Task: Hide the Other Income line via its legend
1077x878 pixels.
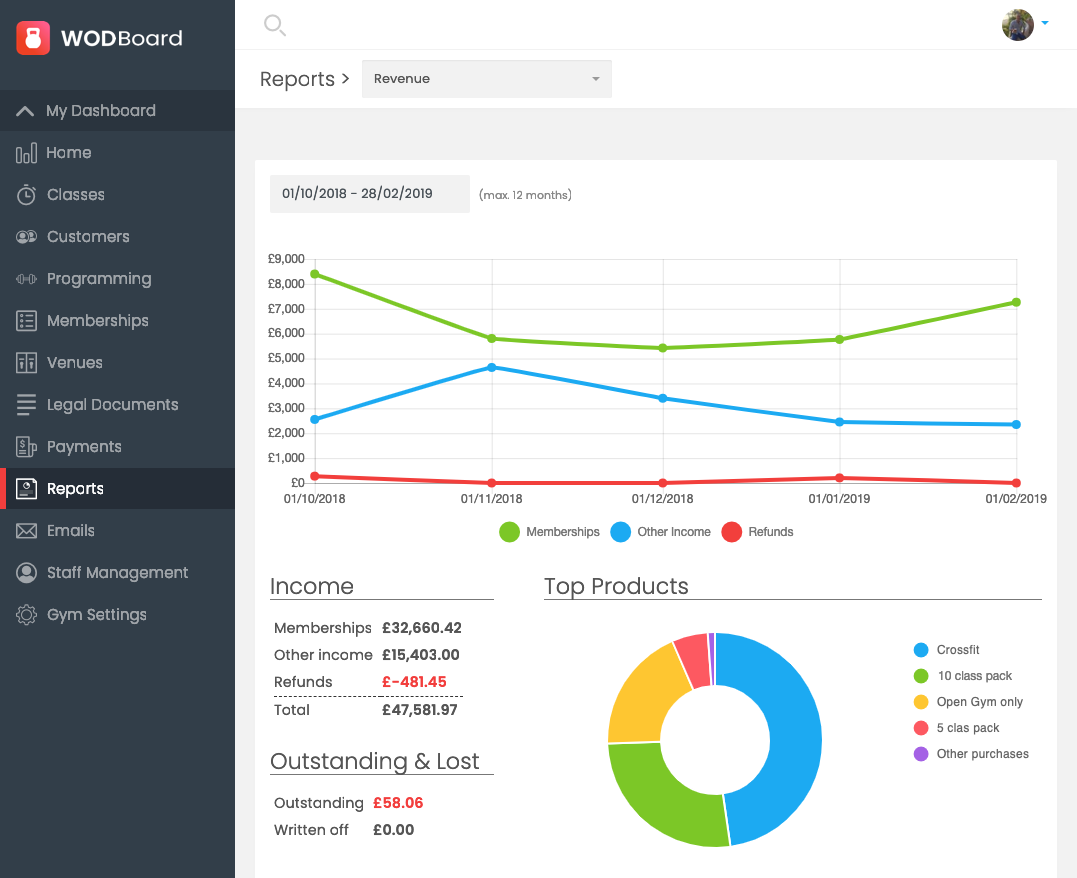Action: [660, 531]
